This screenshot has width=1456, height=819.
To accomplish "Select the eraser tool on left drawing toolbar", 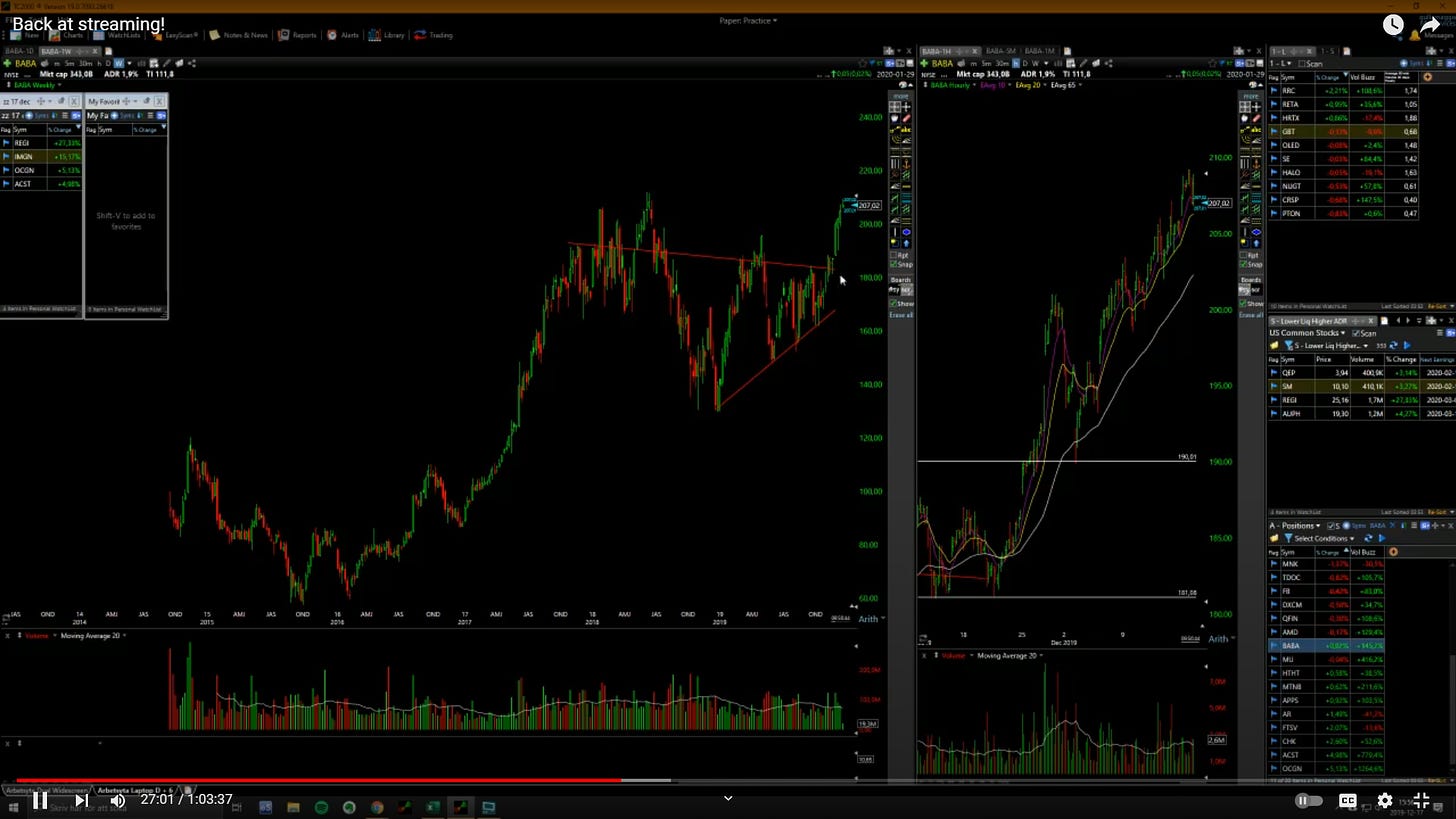I will coord(906,118).
